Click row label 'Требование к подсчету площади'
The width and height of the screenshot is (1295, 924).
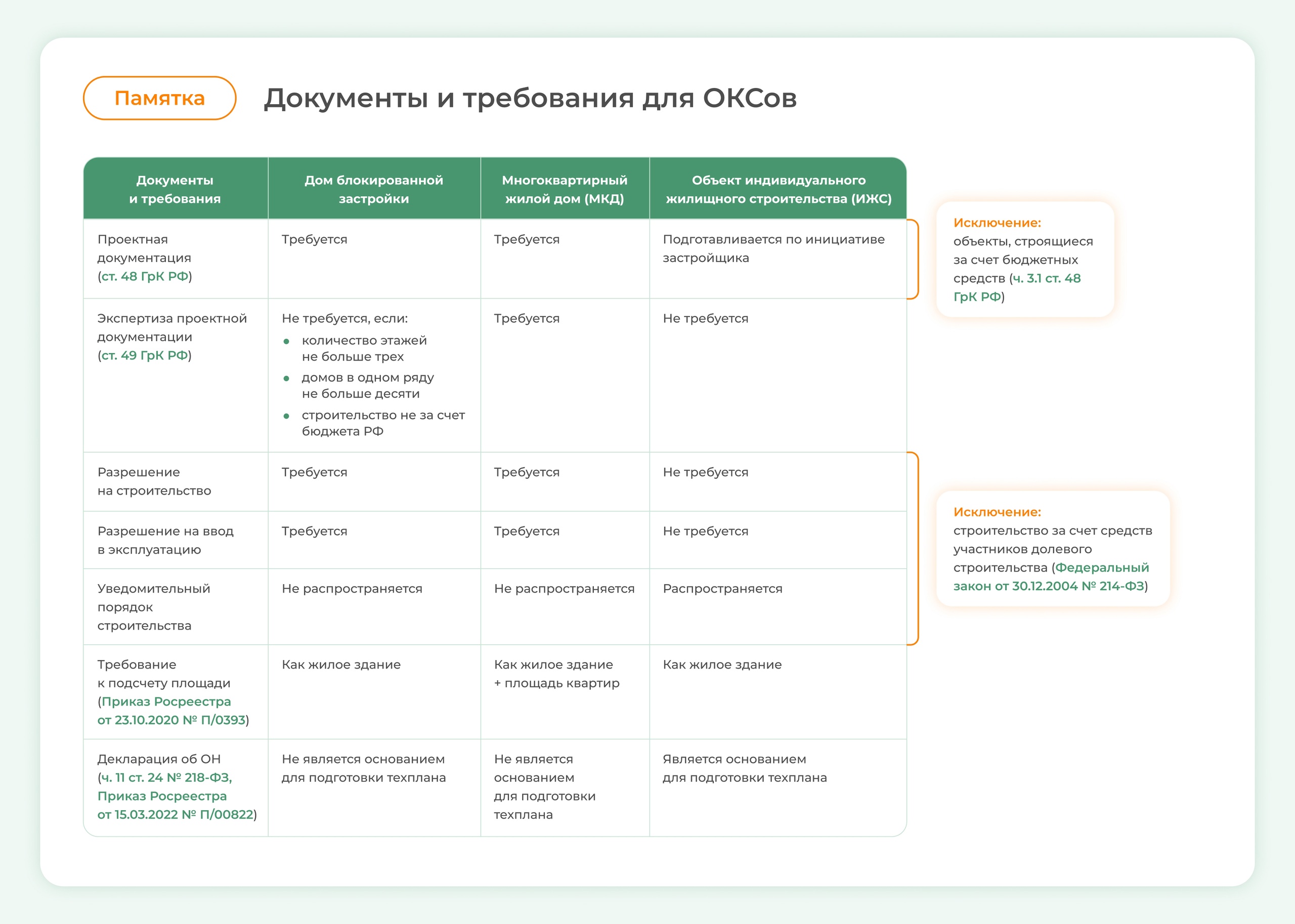(x=164, y=674)
